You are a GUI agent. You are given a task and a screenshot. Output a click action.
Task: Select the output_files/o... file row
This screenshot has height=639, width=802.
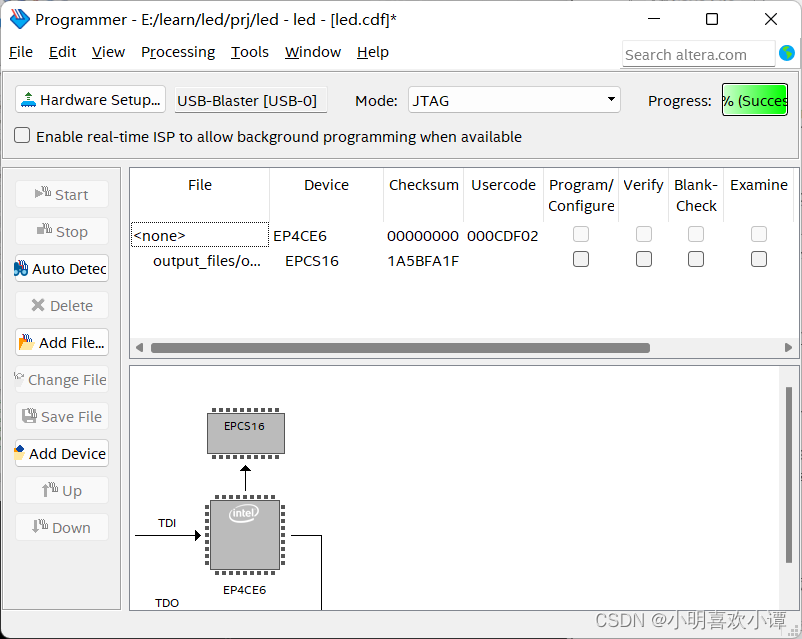(207, 261)
